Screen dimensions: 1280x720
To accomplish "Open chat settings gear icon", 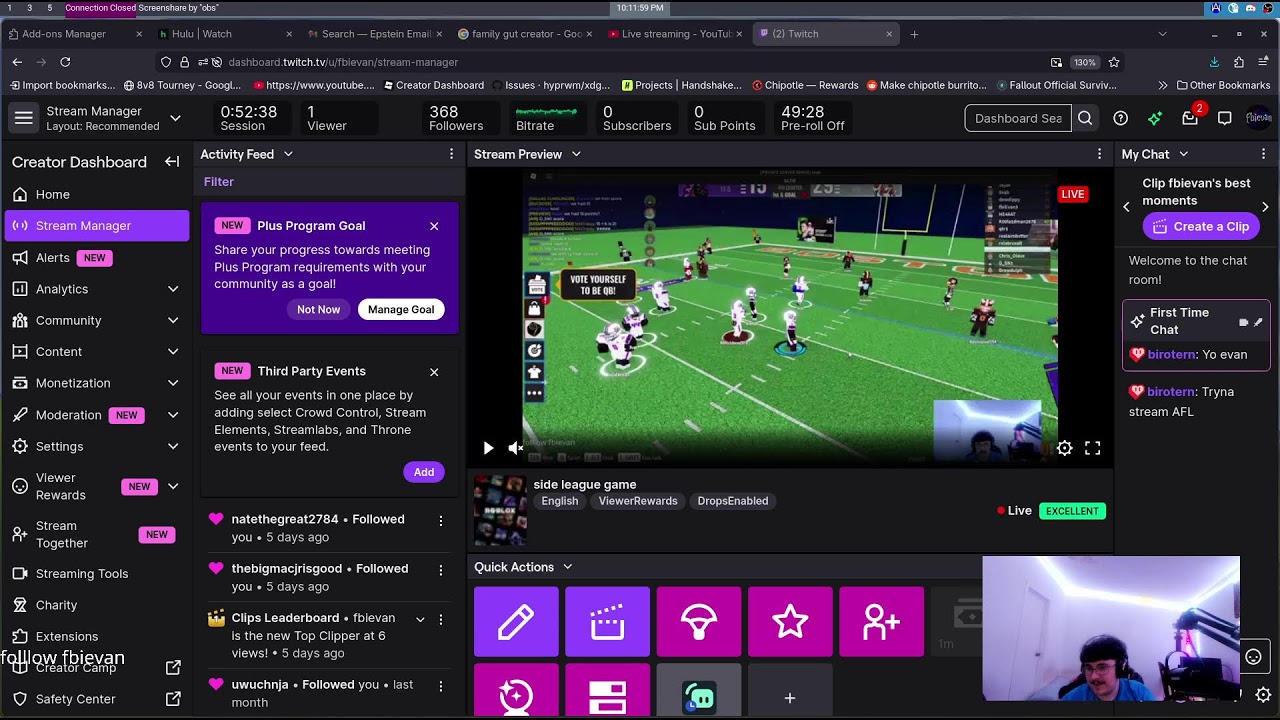I will (x=1263, y=694).
